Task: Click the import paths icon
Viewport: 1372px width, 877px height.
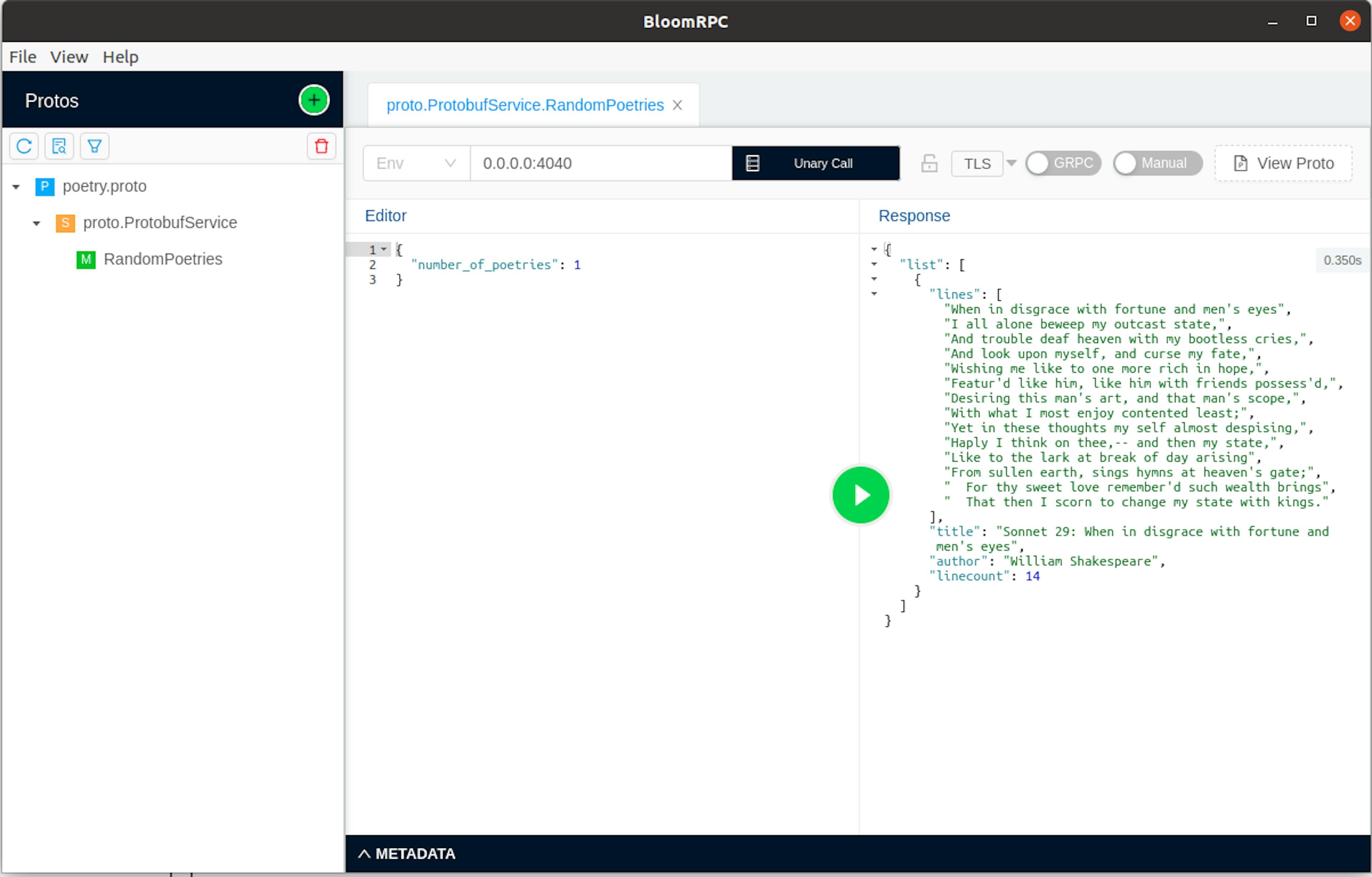Action: 59,146
